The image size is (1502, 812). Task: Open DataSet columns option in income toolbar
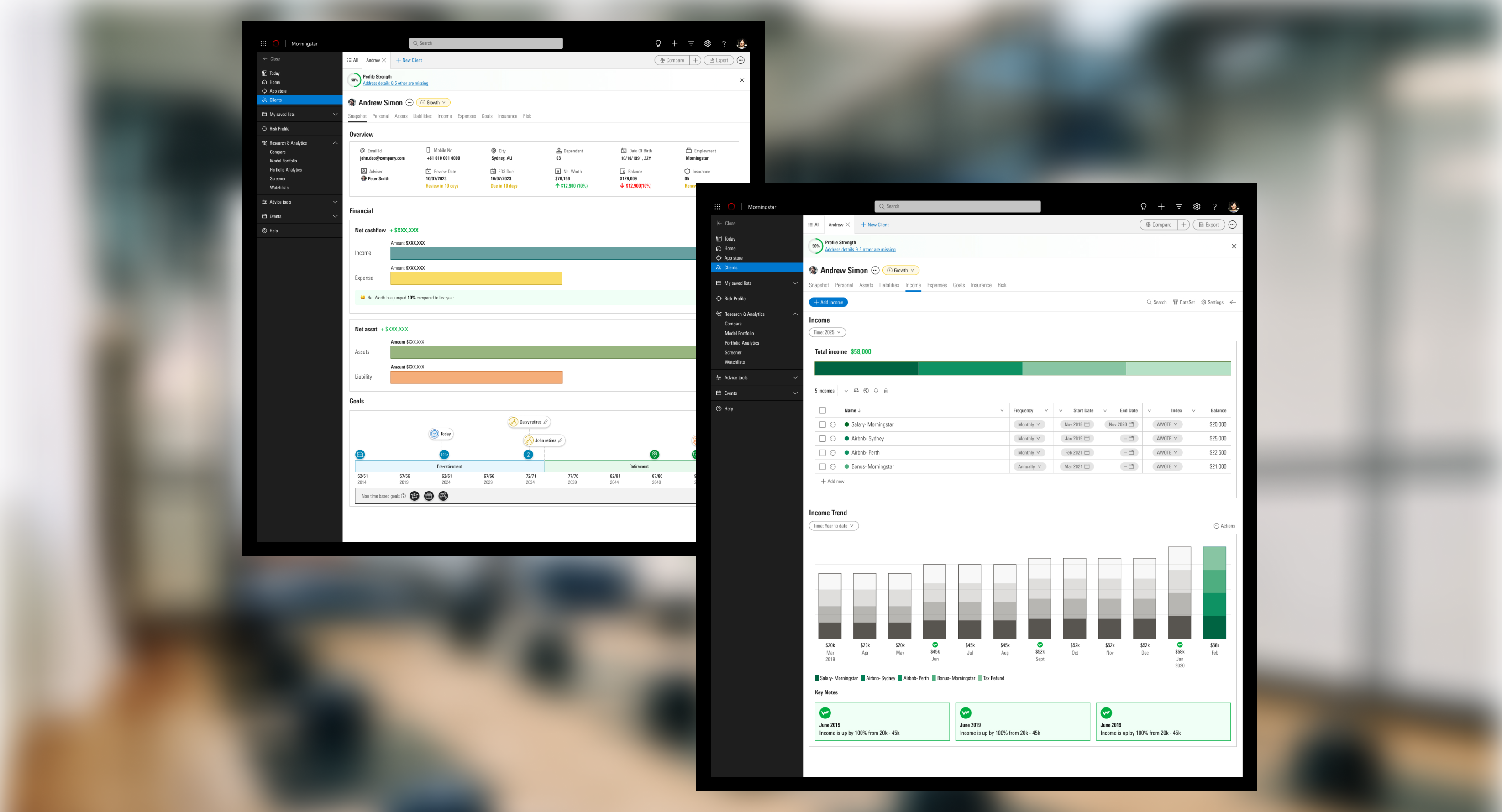[x=1184, y=302]
